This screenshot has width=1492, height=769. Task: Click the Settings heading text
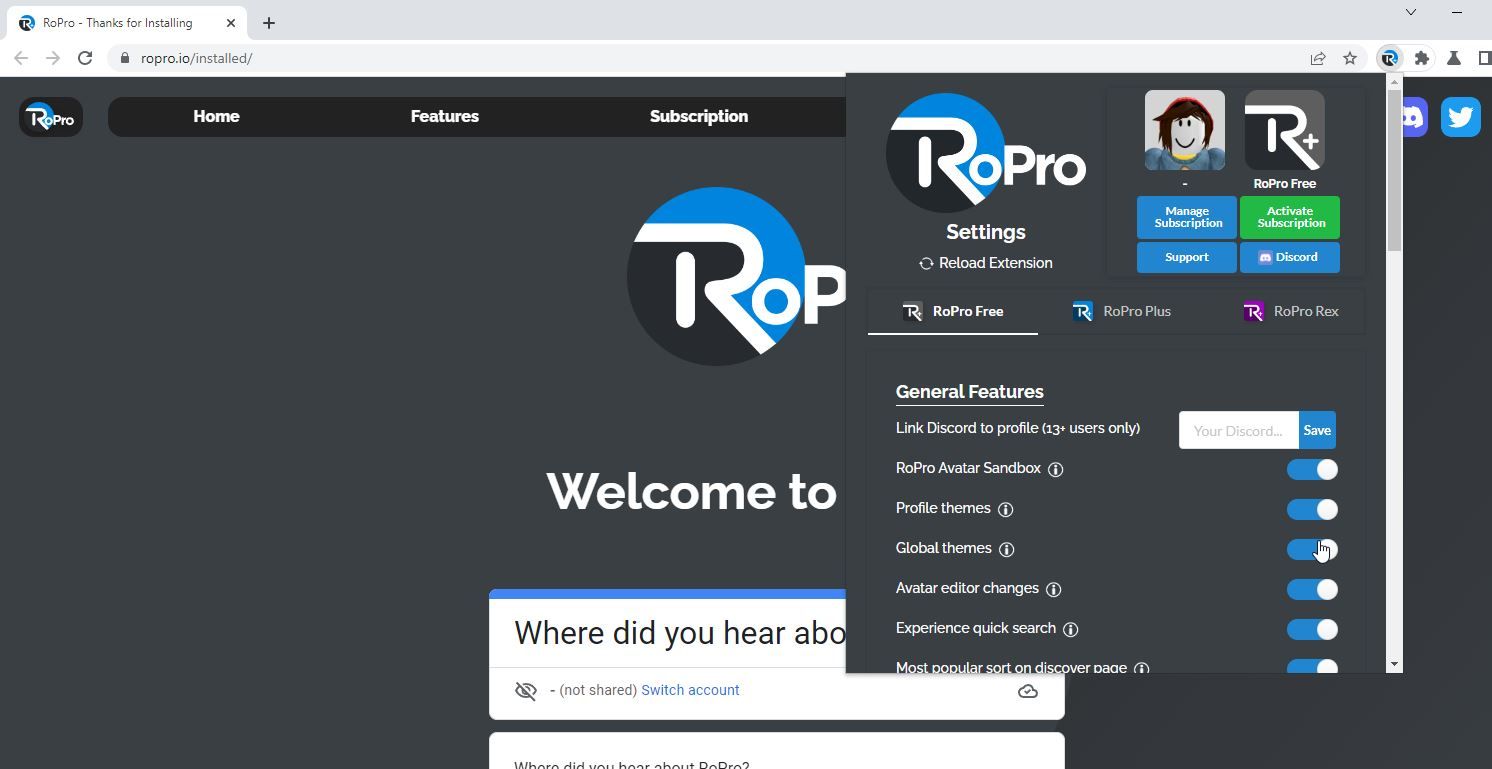(986, 232)
